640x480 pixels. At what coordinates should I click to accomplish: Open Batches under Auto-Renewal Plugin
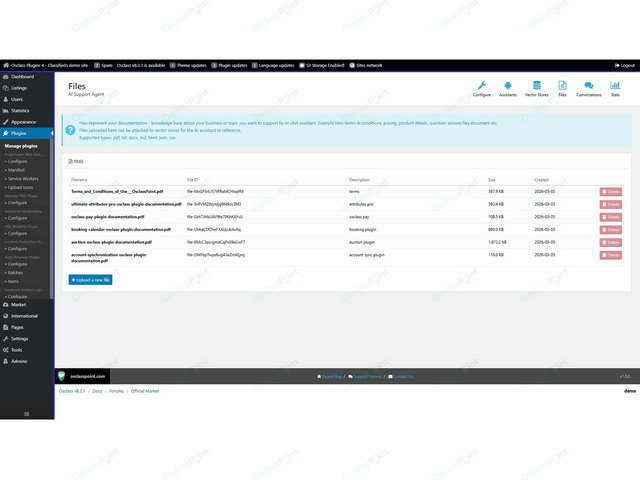(x=14, y=273)
